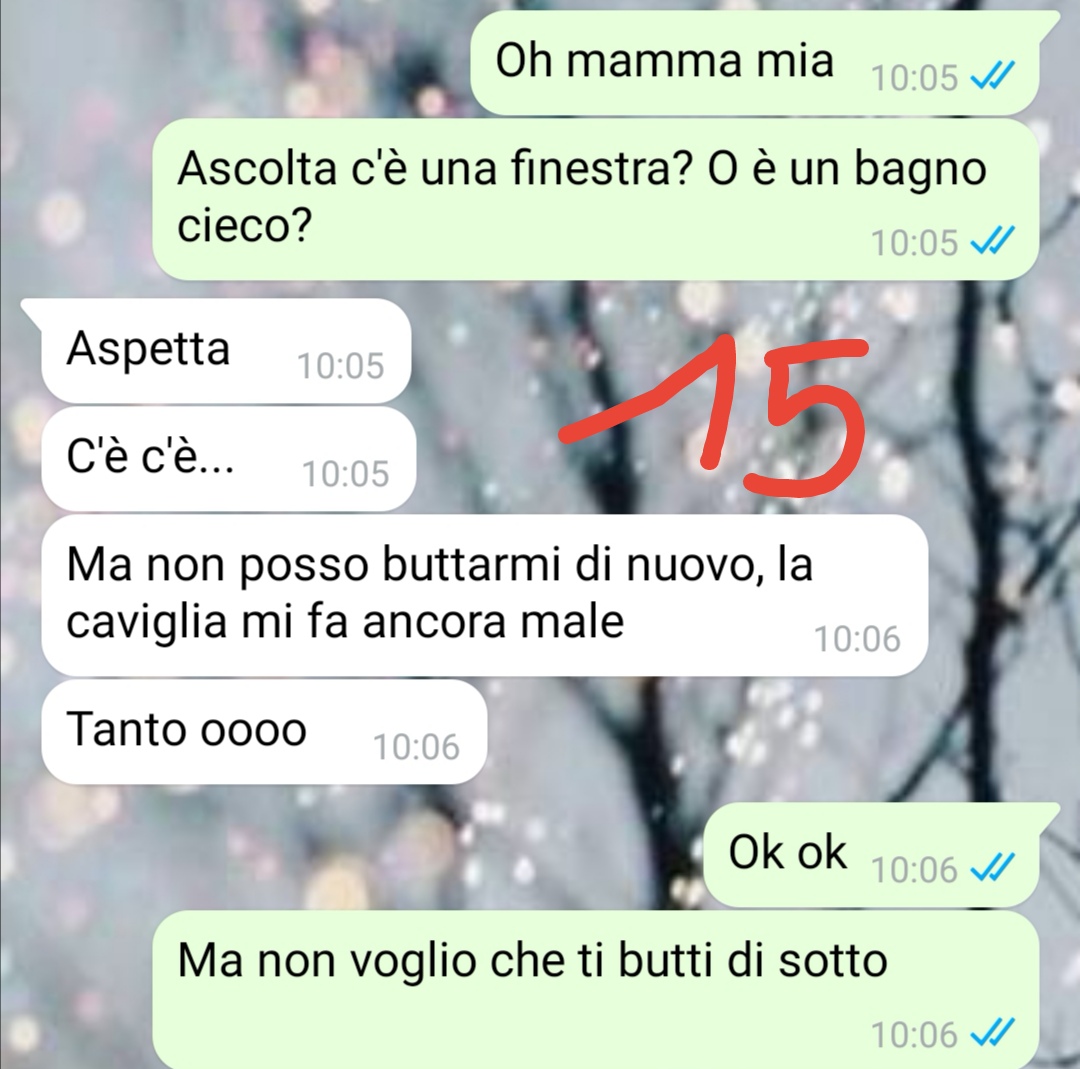Tap the 10:05 timestamp on "Oh mamma mia"
Screen dimensions: 1080x1069
(914, 77)
